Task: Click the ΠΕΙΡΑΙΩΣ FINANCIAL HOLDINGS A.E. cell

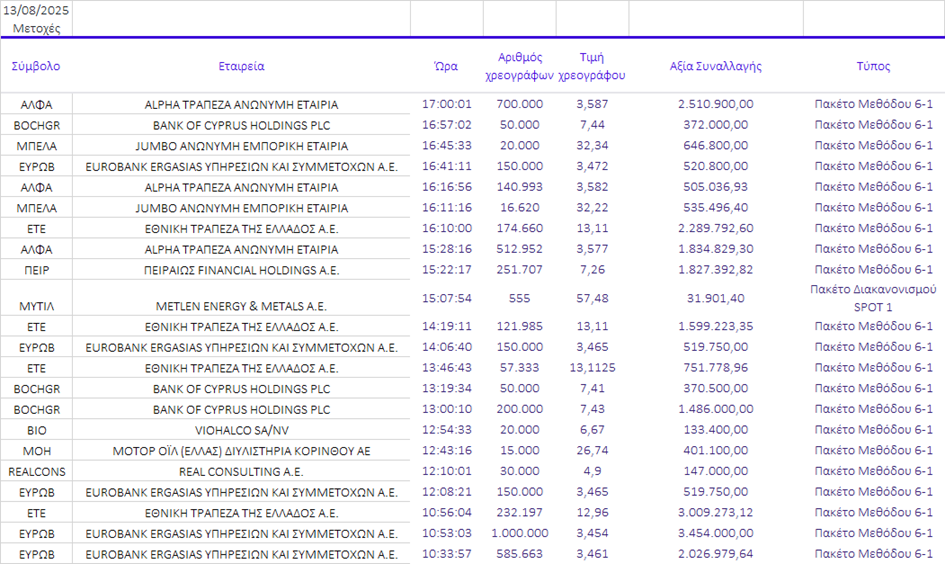Action: coord(241,270)
